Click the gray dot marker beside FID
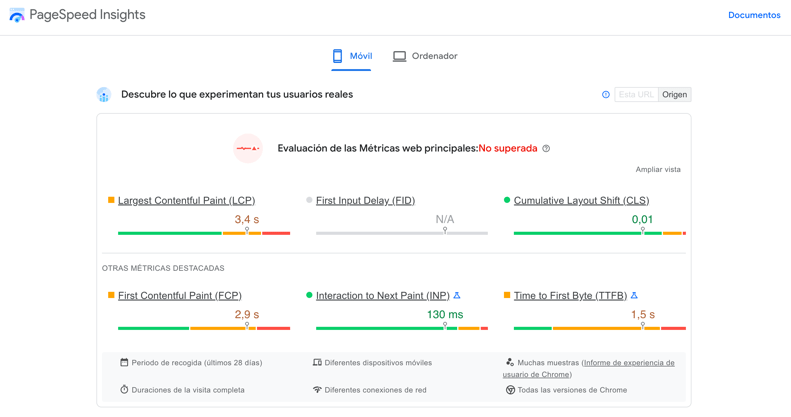The image size is (791, 417). (x=309, y=200)
